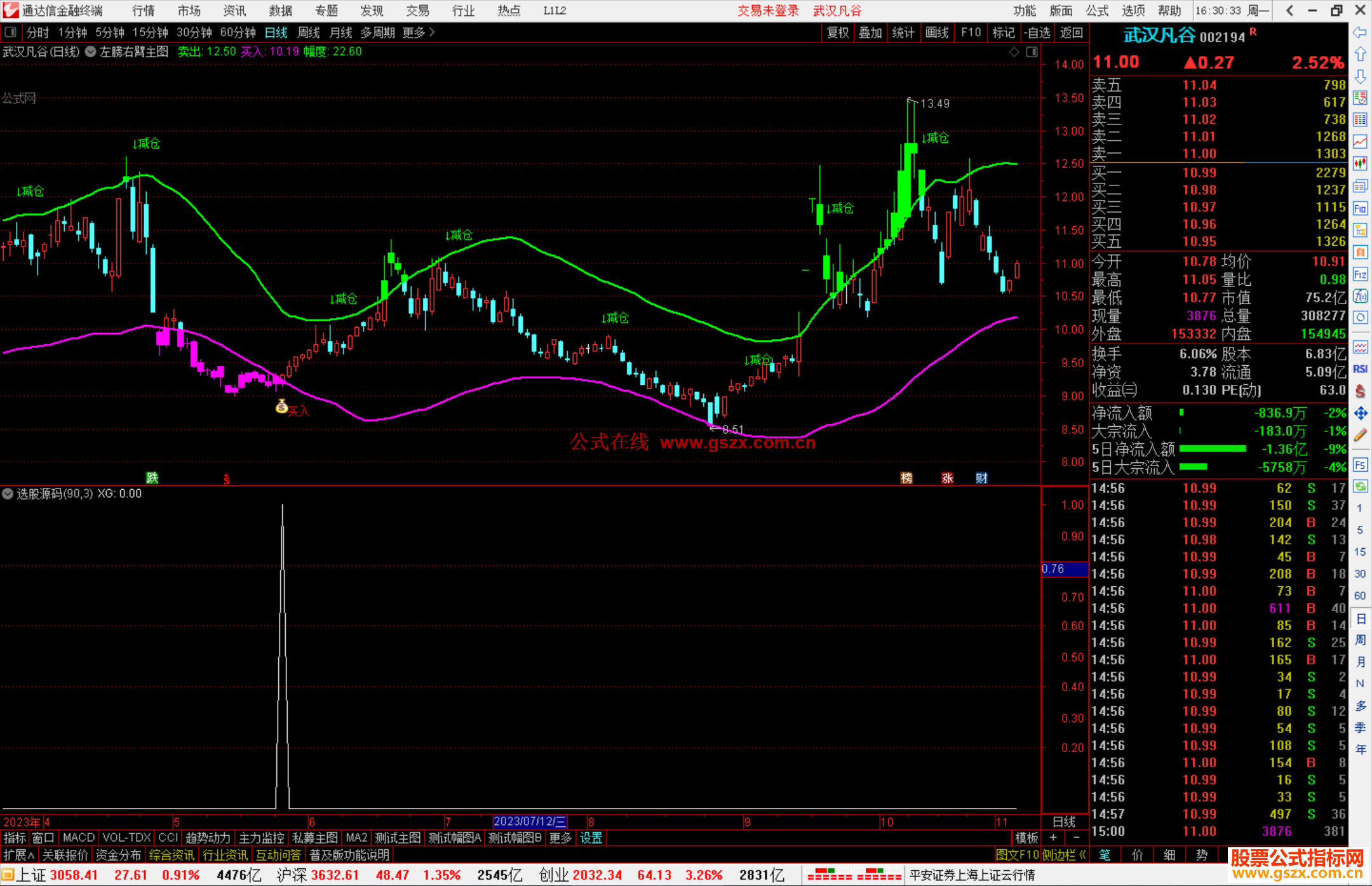Toggle the layout square left of 分时
This screenshot has height=886, width=1372.
[x=11, y=32]
